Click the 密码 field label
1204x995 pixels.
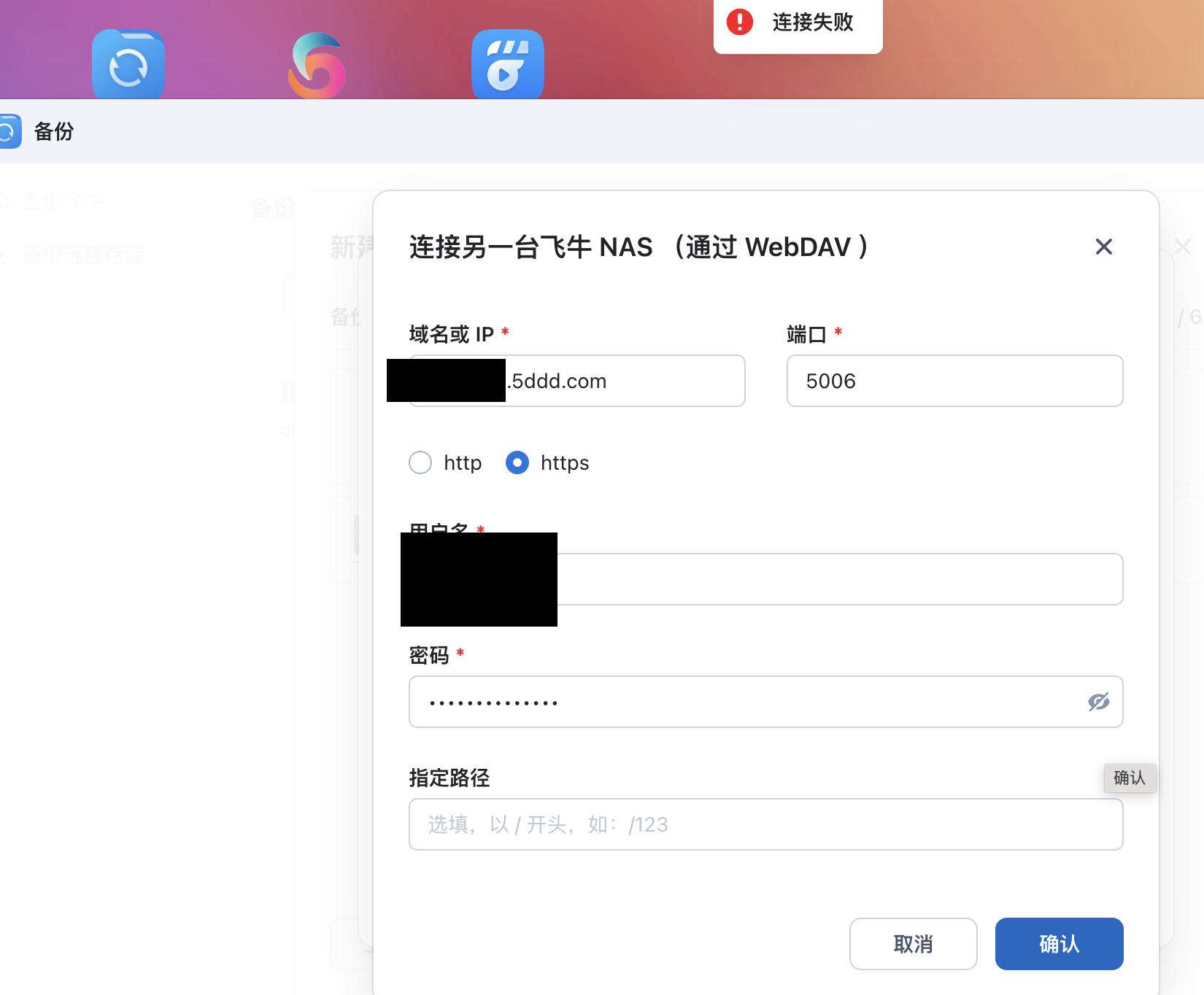(429, 655)
